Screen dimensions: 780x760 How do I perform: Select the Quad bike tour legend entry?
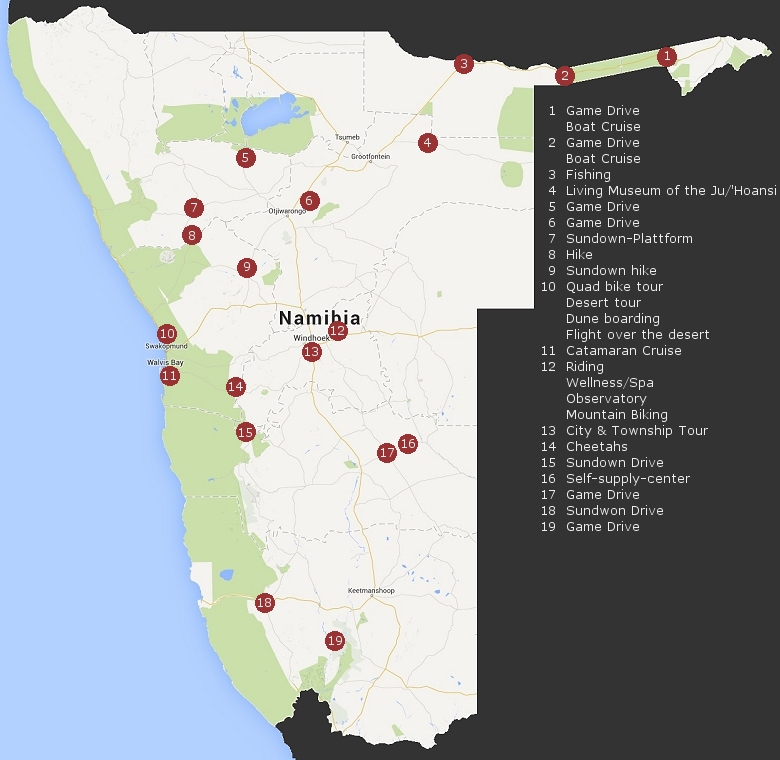click(614, 286)
